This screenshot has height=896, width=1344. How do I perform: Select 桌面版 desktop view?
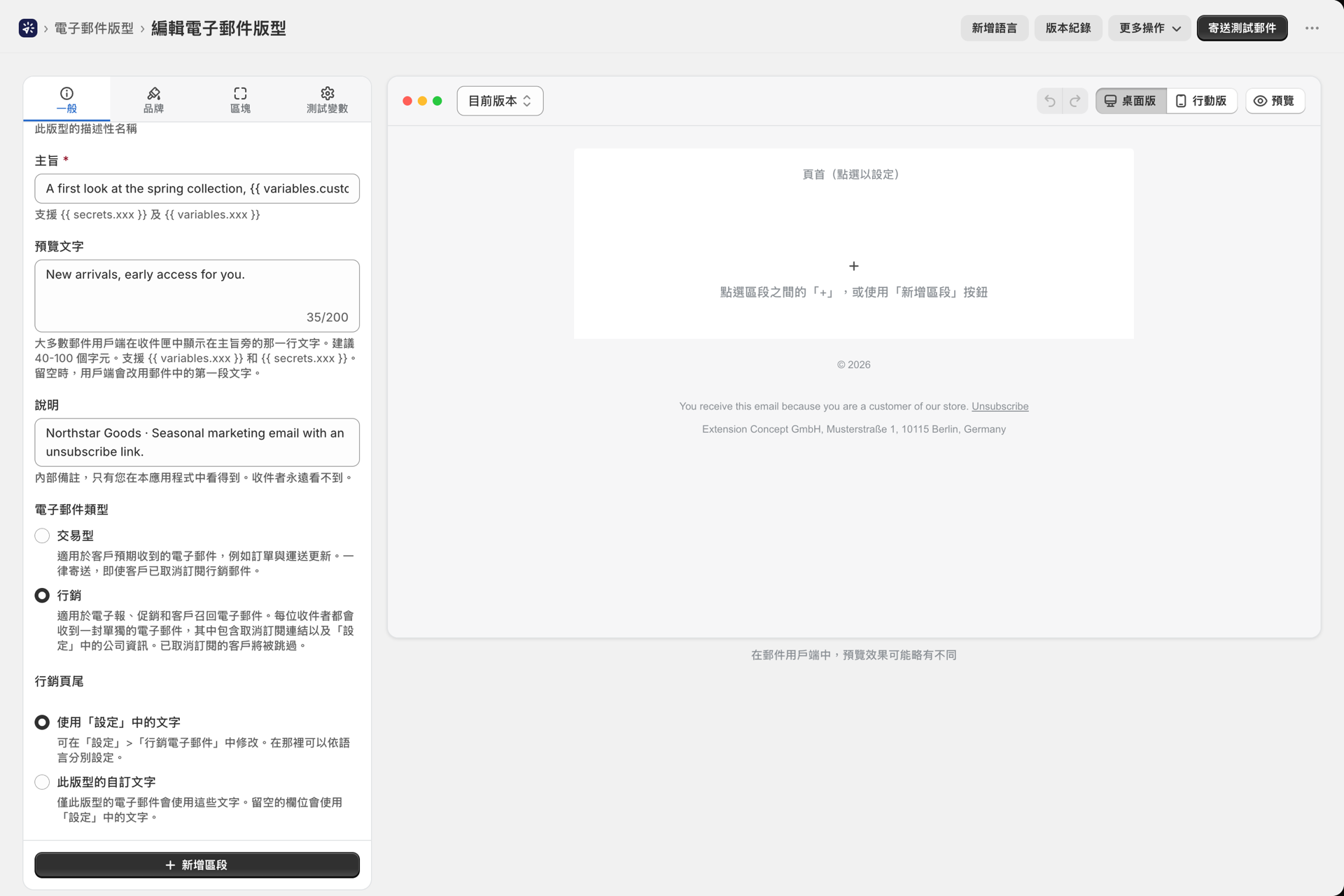1130,101
